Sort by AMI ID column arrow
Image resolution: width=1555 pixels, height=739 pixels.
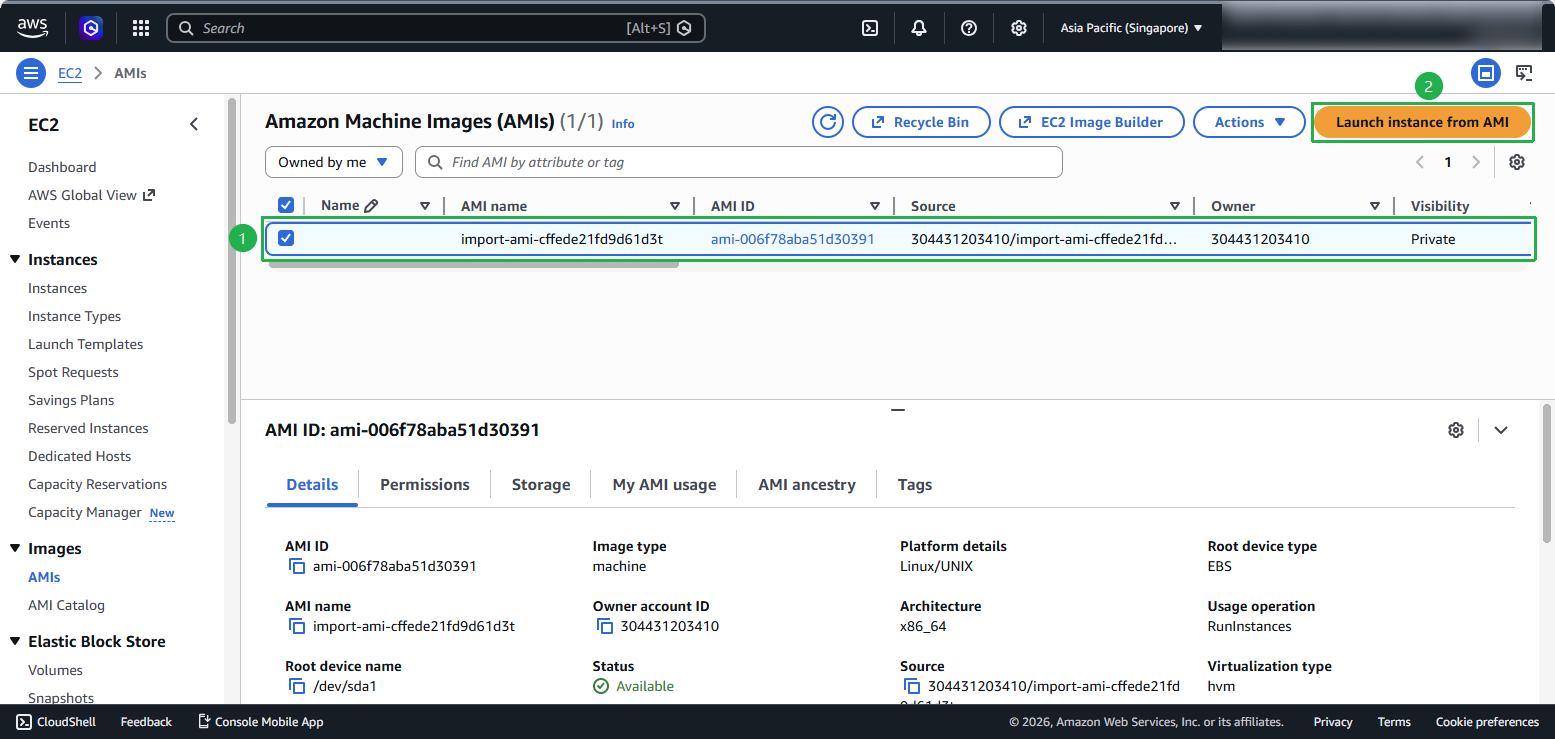pyautogui.click(x=875, y=206)
